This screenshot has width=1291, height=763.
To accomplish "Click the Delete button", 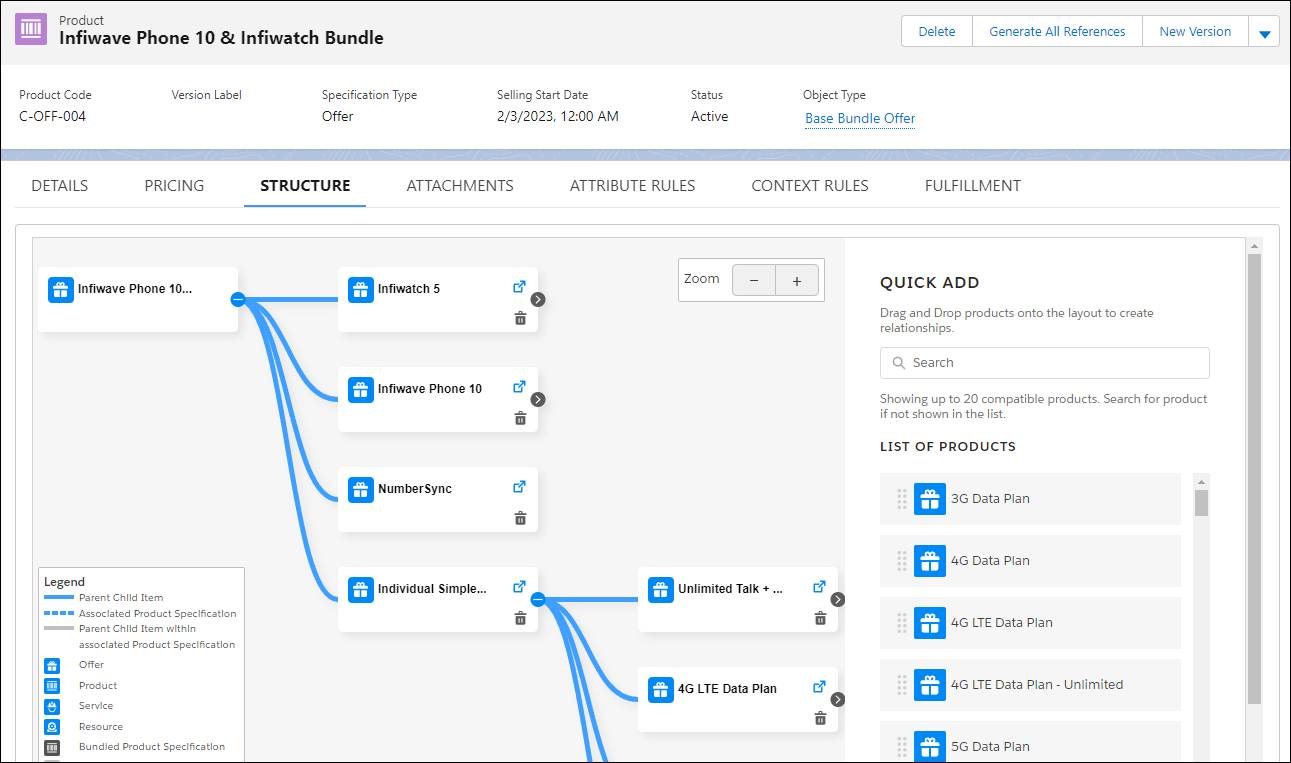I will click(937, 32).
